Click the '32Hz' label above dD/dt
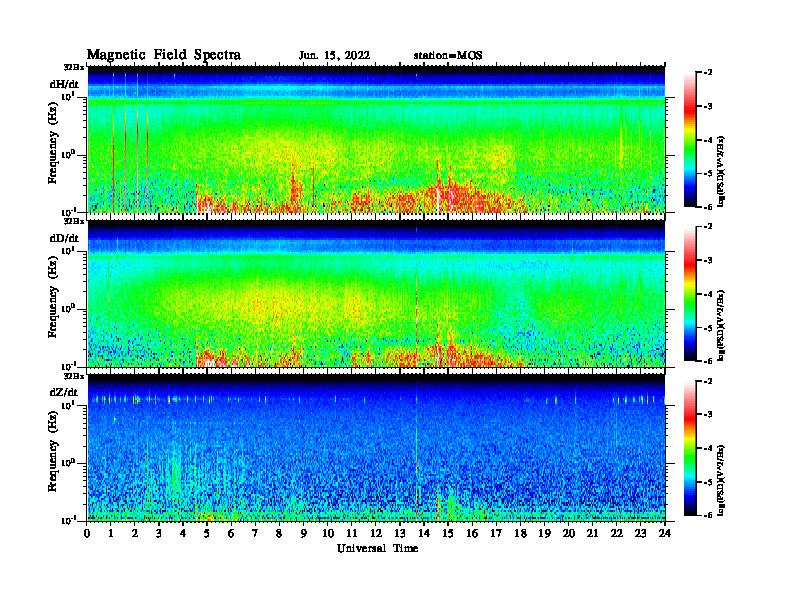The height and width of the screenshot is (612, 792). click(x=74, y=221)
